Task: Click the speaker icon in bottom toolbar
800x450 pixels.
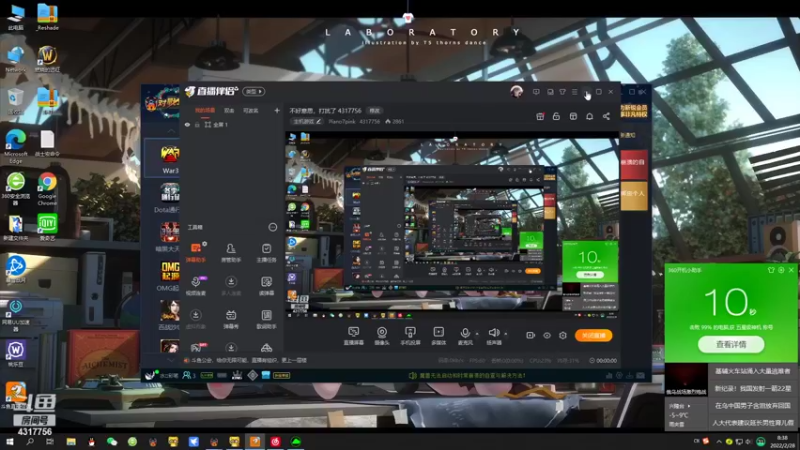Action: [x=493, y=333]
